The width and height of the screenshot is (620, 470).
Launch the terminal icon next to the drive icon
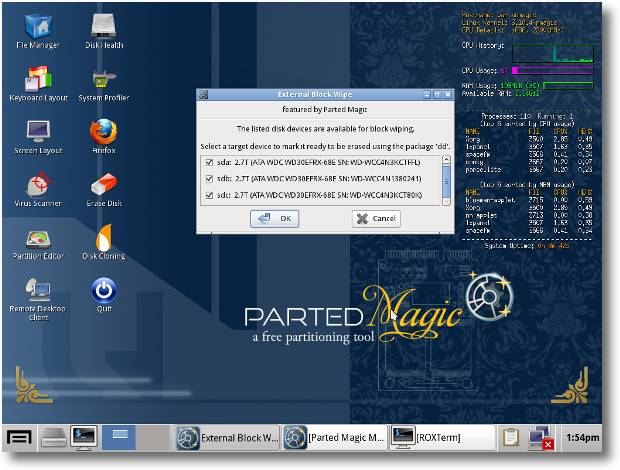tap(84, 438)
